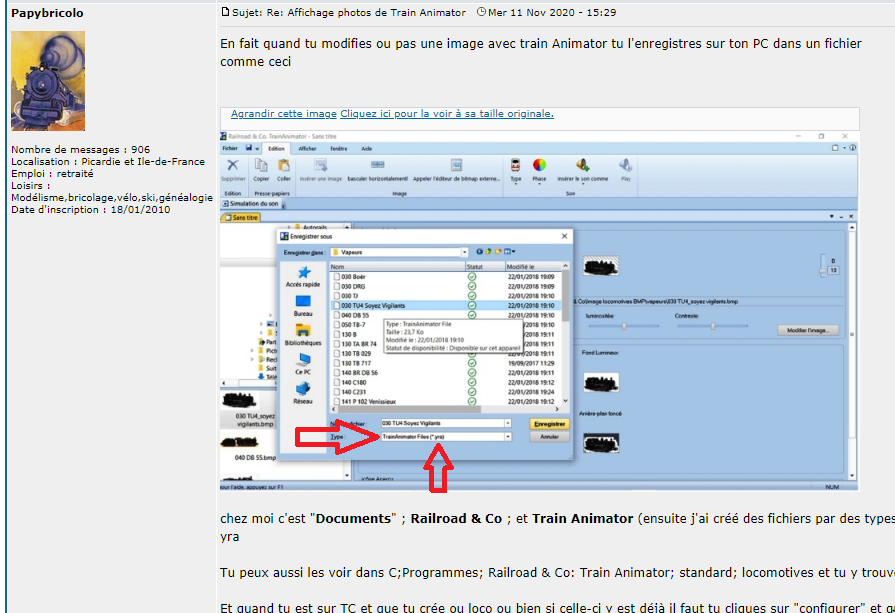Viewport: 895px width, 613px height.
Task: Switch to the Aide ribbon tab
Action: pos(366,148)
